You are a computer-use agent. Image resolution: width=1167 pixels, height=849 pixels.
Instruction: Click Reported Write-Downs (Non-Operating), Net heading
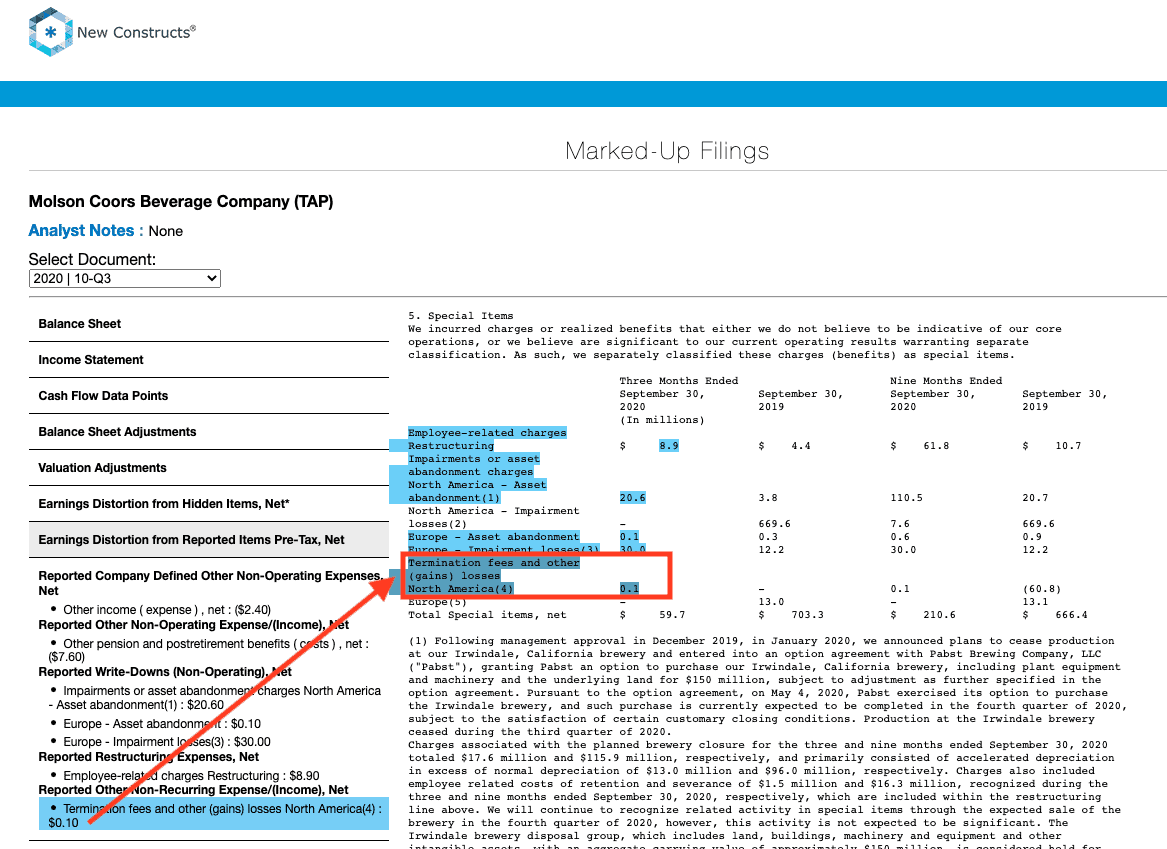[164, 671]
